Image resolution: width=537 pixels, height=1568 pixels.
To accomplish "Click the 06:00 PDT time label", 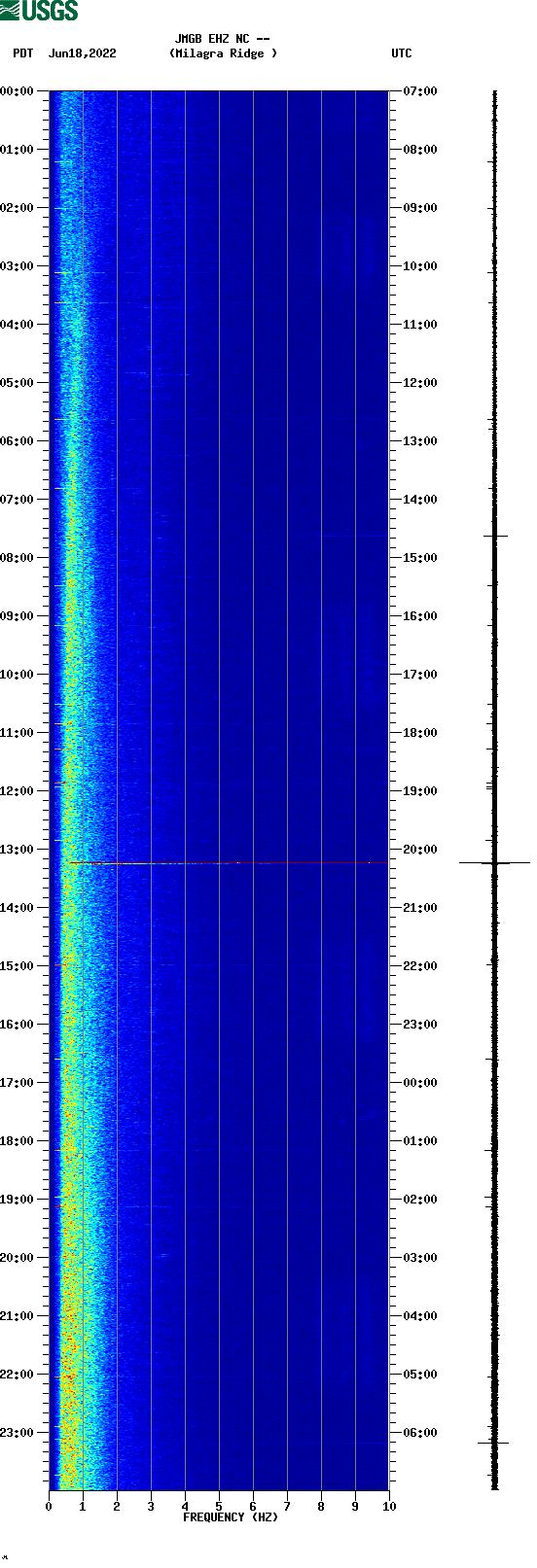I will click(x=18, y=441).
